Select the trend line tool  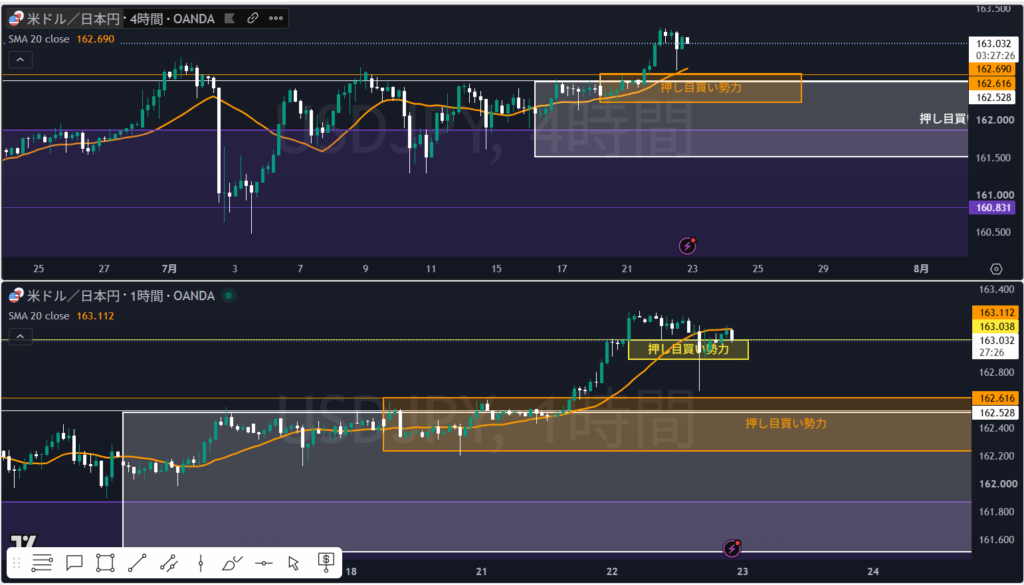[x=137, y=562]
